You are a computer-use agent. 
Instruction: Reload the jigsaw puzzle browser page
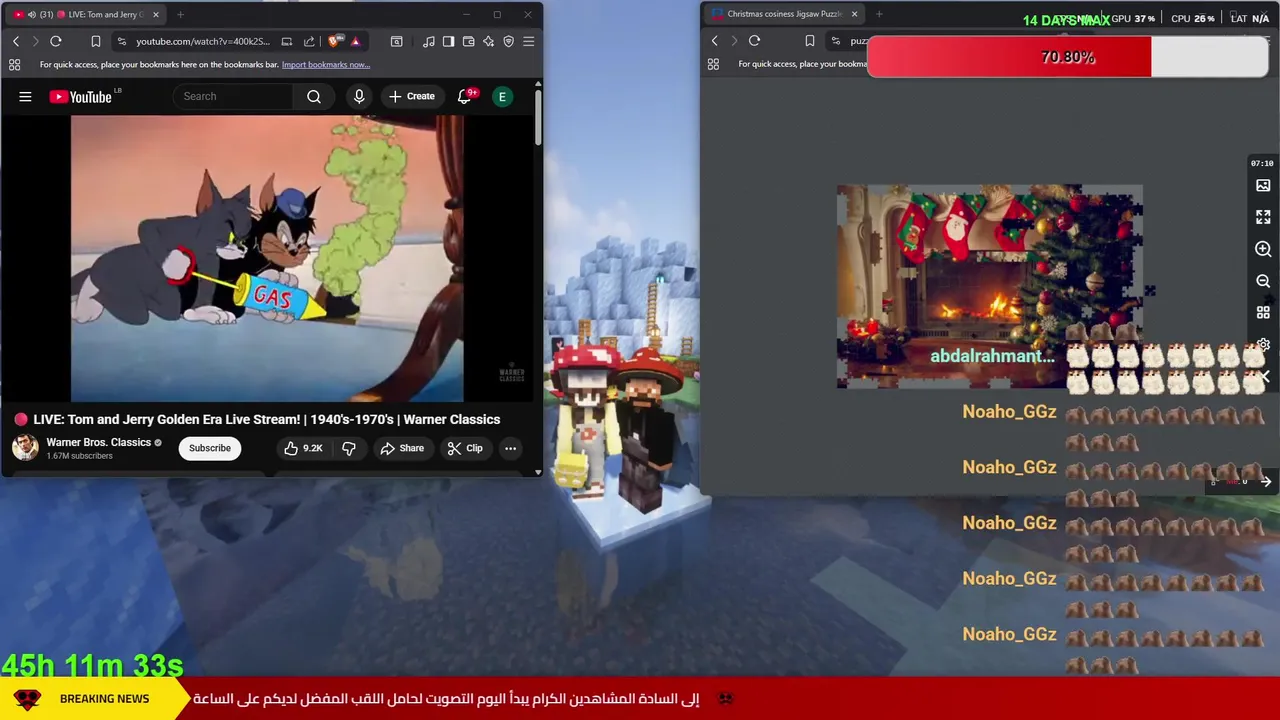[754, 41]
